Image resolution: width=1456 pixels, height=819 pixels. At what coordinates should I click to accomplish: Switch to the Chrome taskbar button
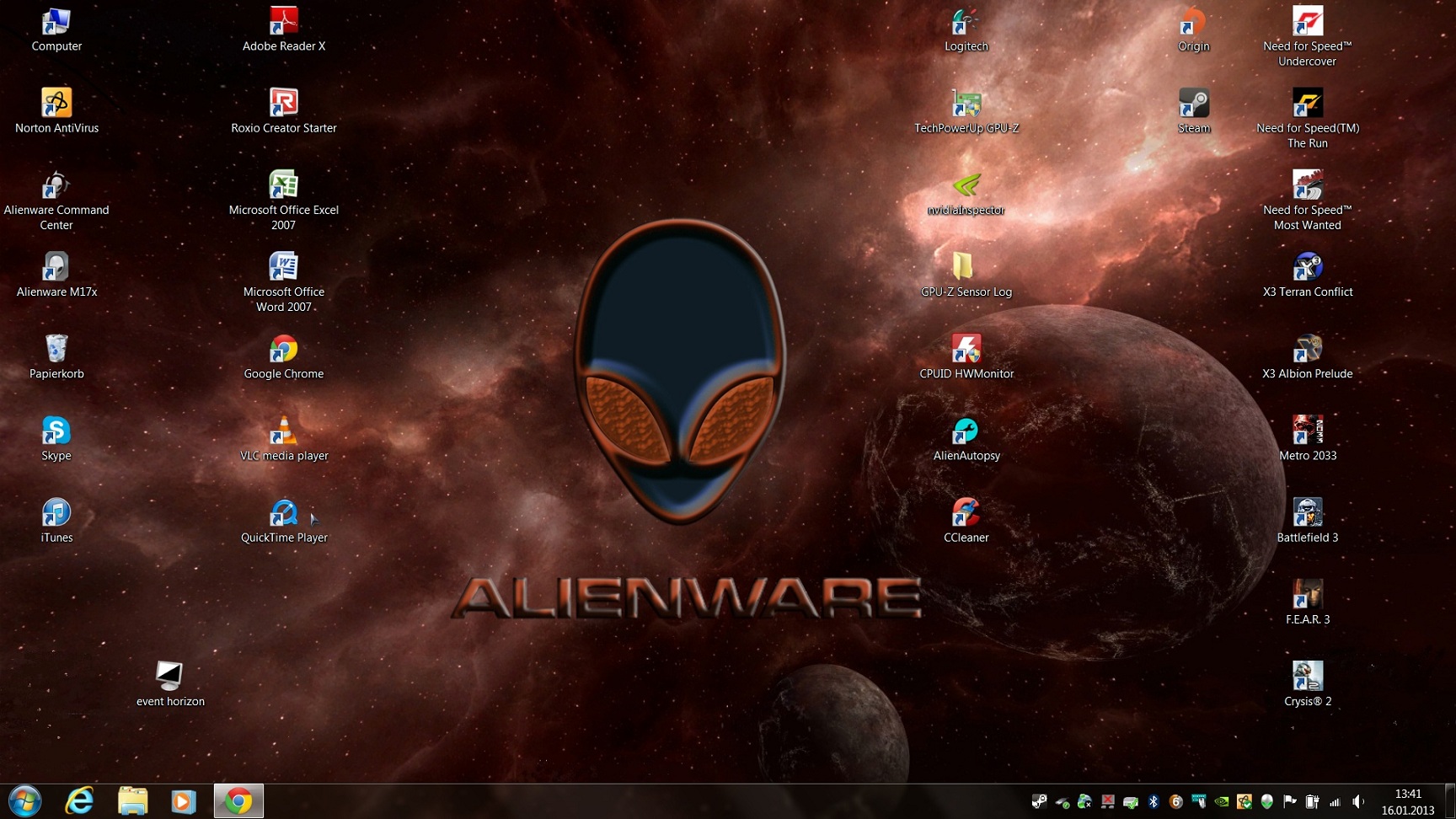pyautogui.click(x=238, y=800)
